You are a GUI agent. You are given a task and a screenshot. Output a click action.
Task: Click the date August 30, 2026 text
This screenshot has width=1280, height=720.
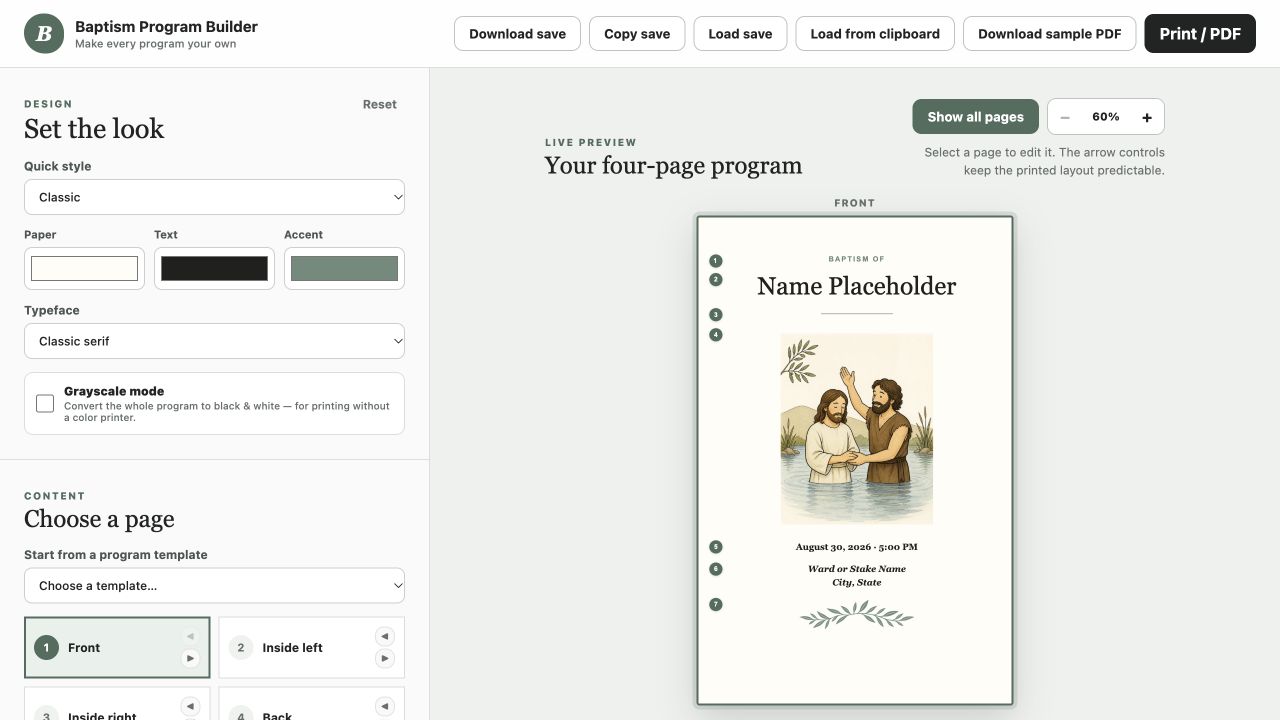tap(856, 547)
